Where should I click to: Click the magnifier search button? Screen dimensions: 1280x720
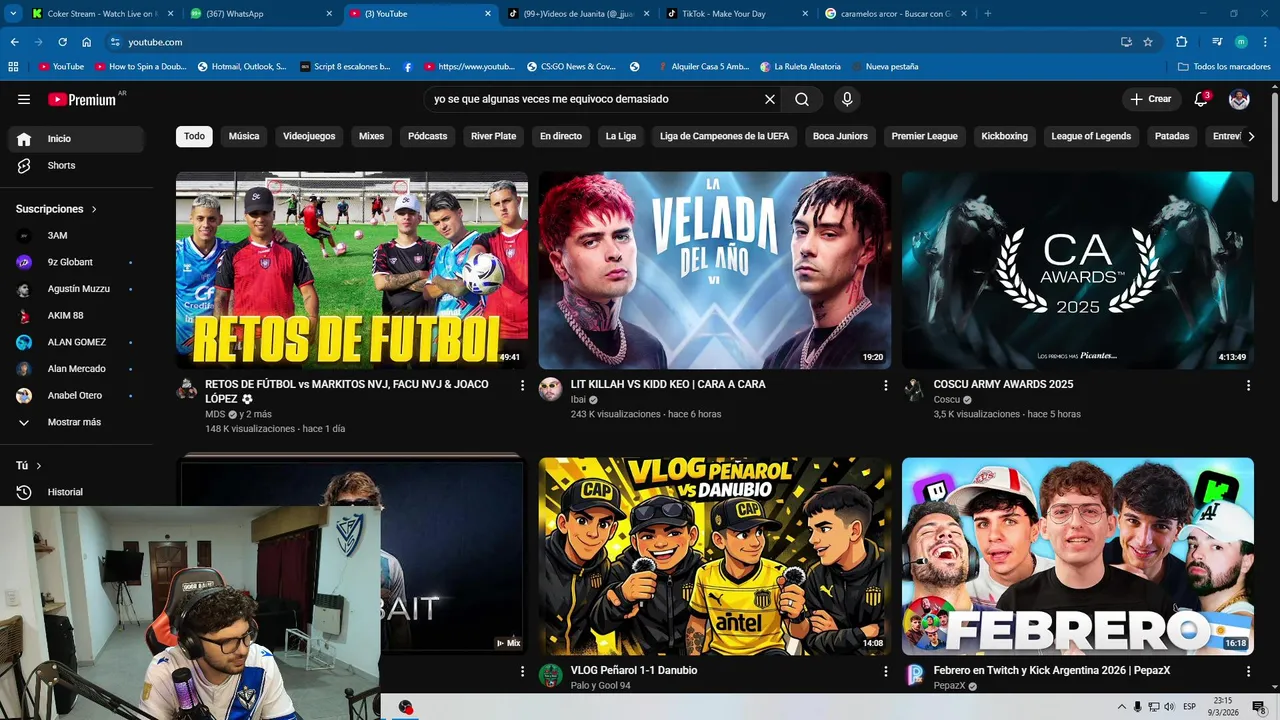coord(802,99)
